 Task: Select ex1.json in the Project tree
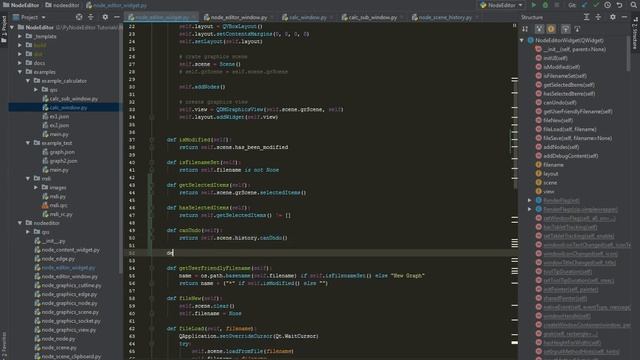click(x=60, y=116)
